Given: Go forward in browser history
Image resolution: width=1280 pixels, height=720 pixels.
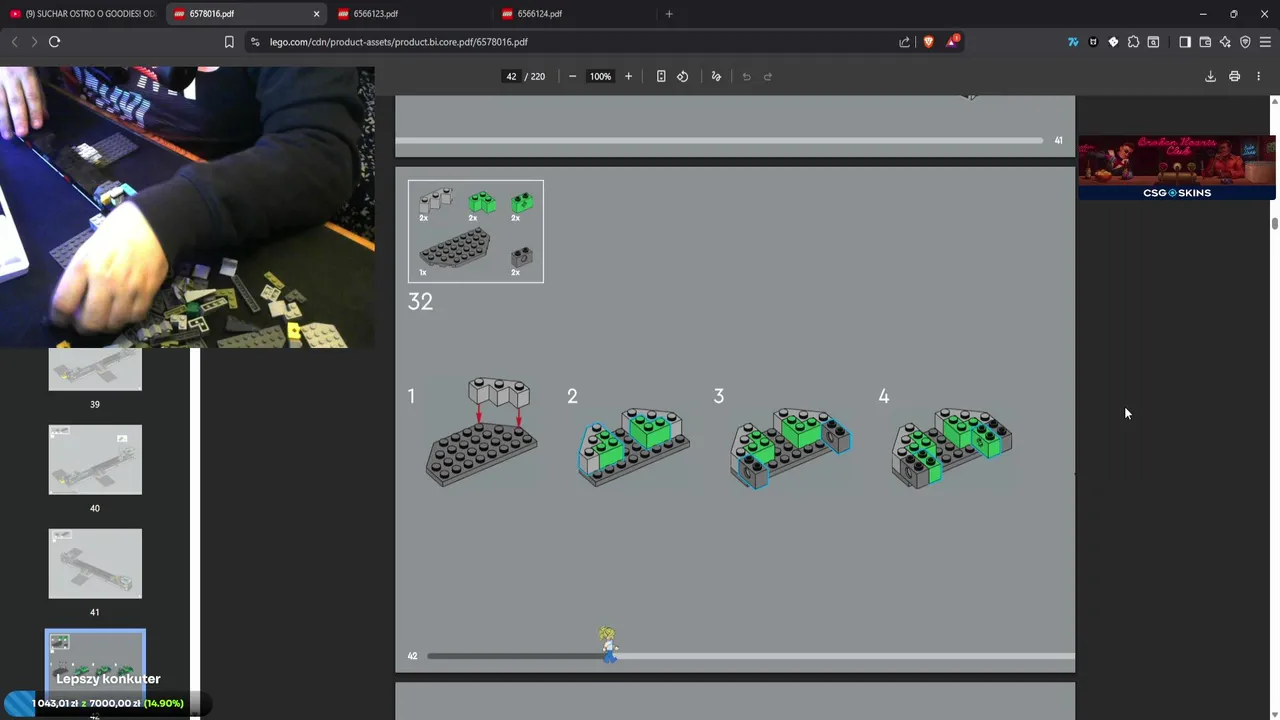Looking at the screenshot, I should 34,42.
